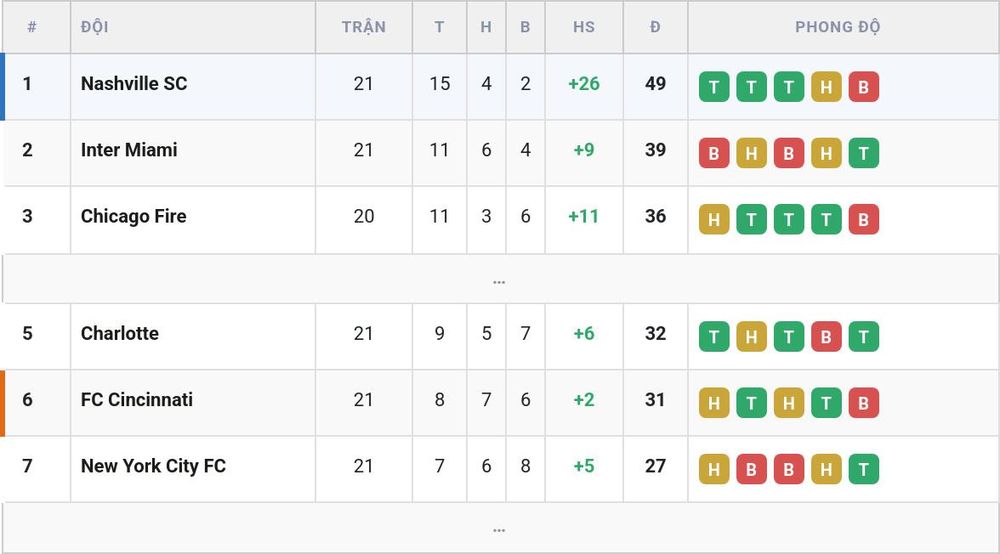Open the Inter Miami team link
This screenshot has height=554, width=1000.
point(129,150)
